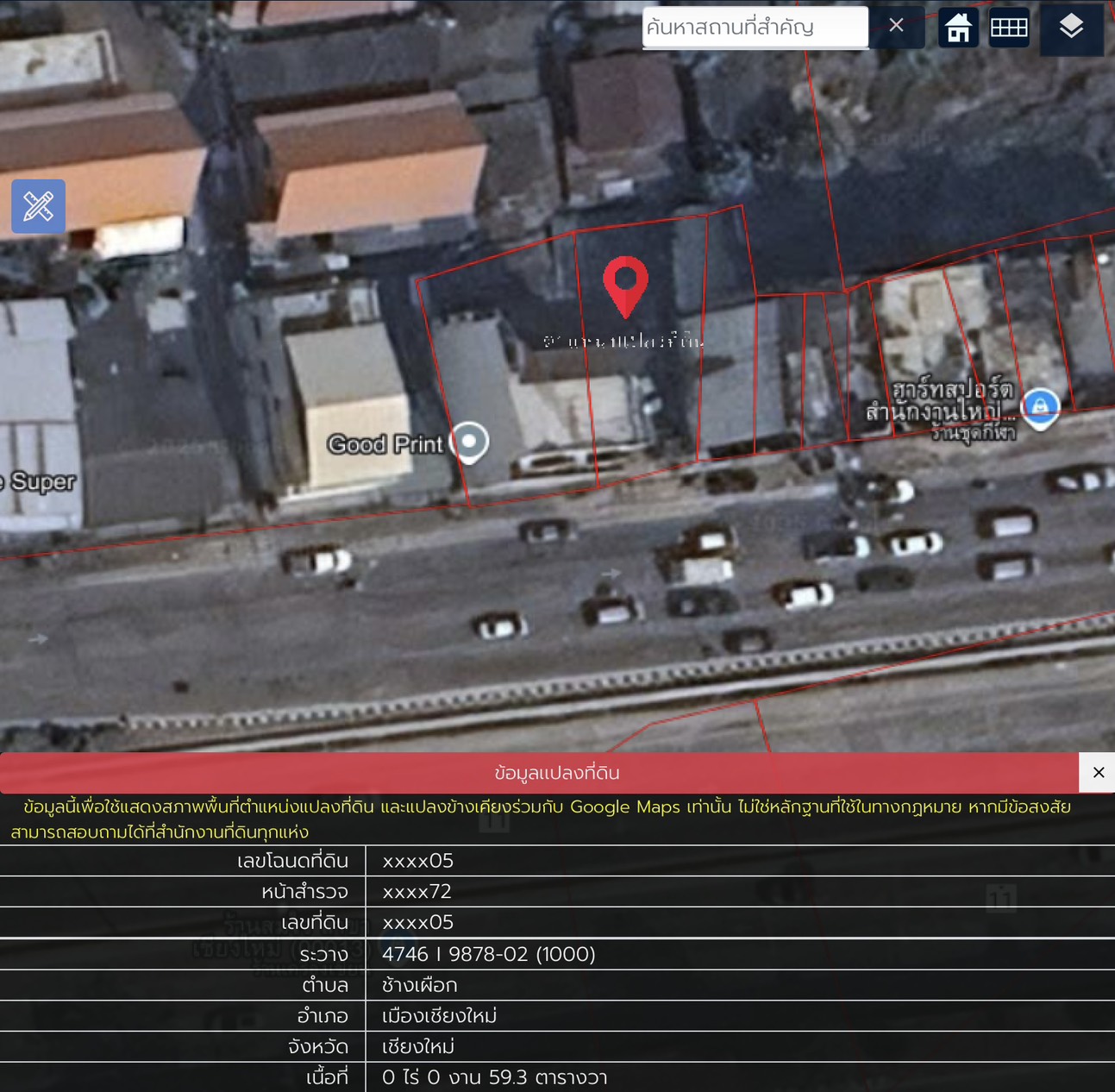Select the หน้าสำรวจ value xxxx72
The width and height of the screenshot is (1115, 1092).
click(417, 892)
